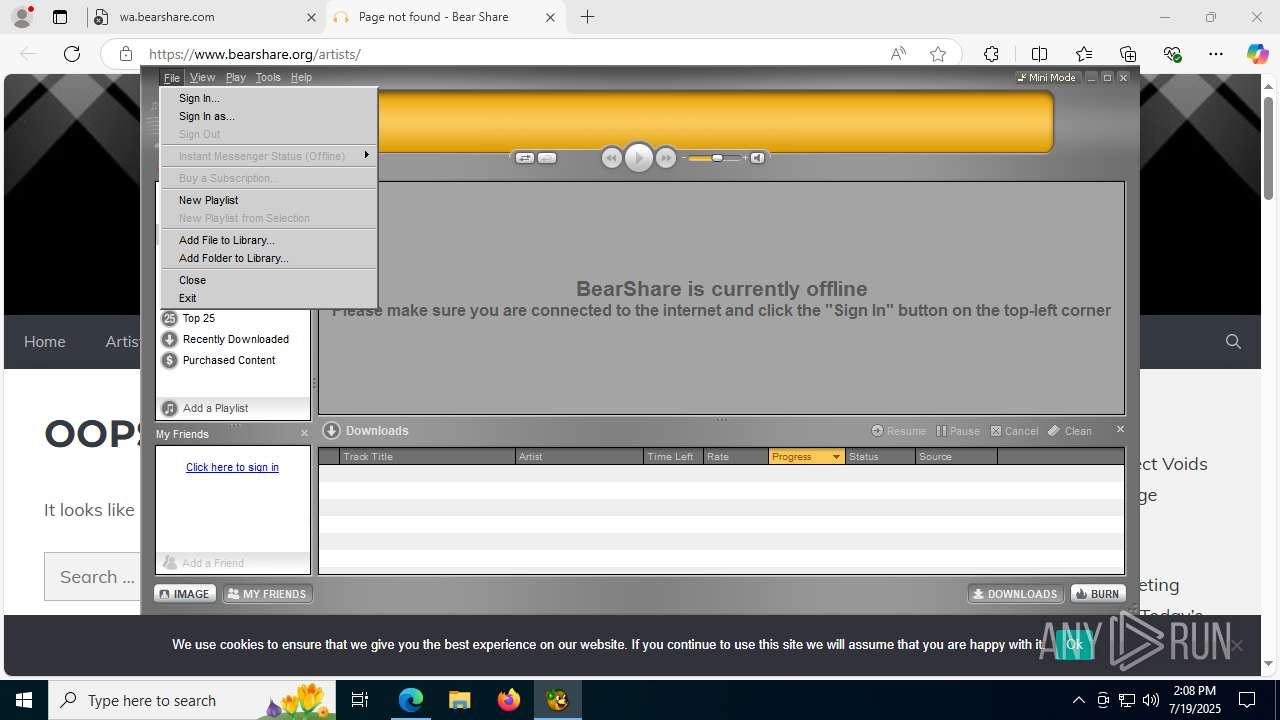Open the Edge Extensions puzzle icon
Image resolution: width=1280 pixels, height=720 pixels.
point(991,54)
